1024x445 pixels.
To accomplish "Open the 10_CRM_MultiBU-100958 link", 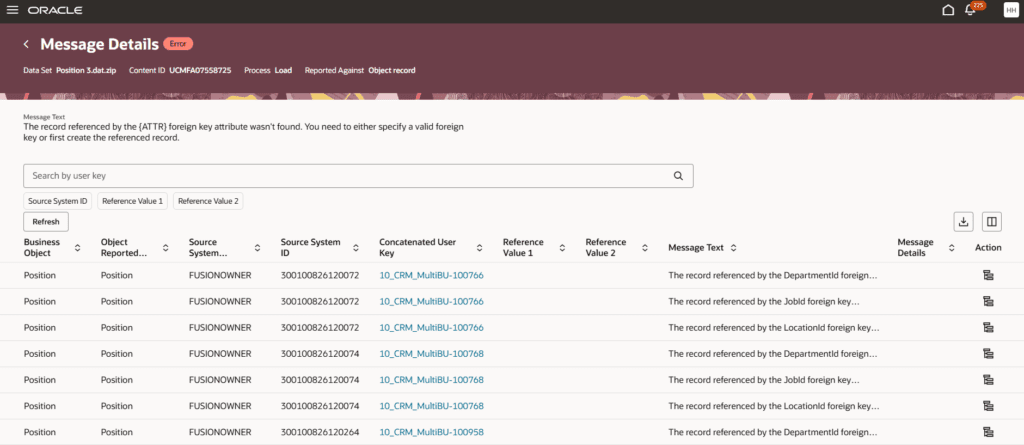I will click(431, 433).
